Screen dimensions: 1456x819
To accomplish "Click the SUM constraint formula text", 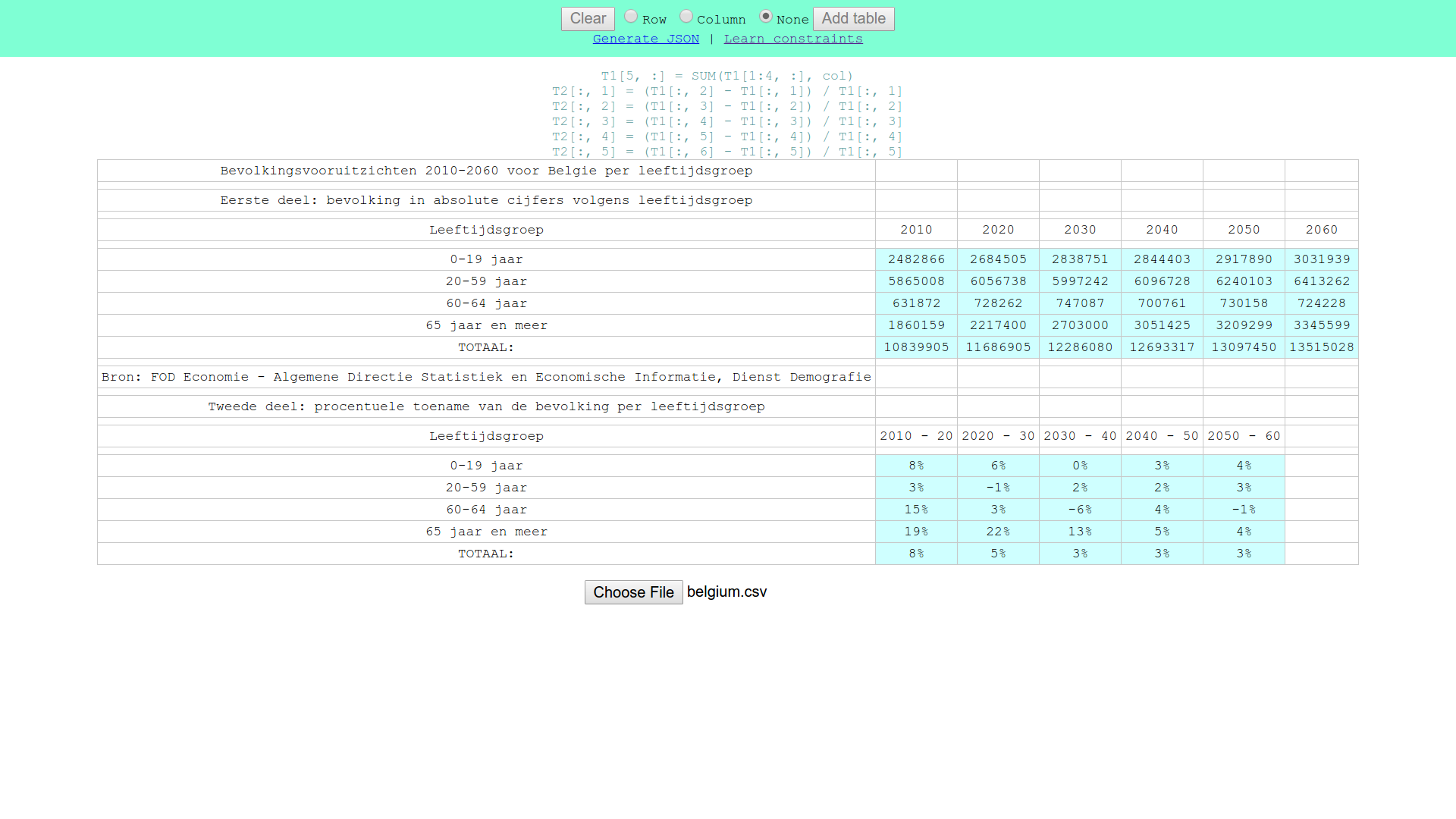I will click(726, 76).
